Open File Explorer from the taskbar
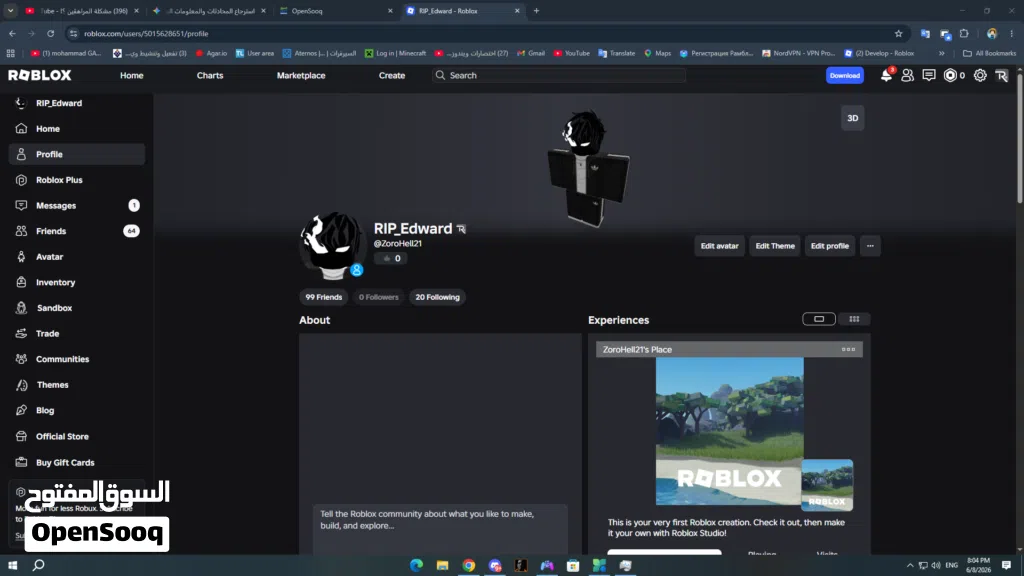1024x576 pixels. (443, 566)
